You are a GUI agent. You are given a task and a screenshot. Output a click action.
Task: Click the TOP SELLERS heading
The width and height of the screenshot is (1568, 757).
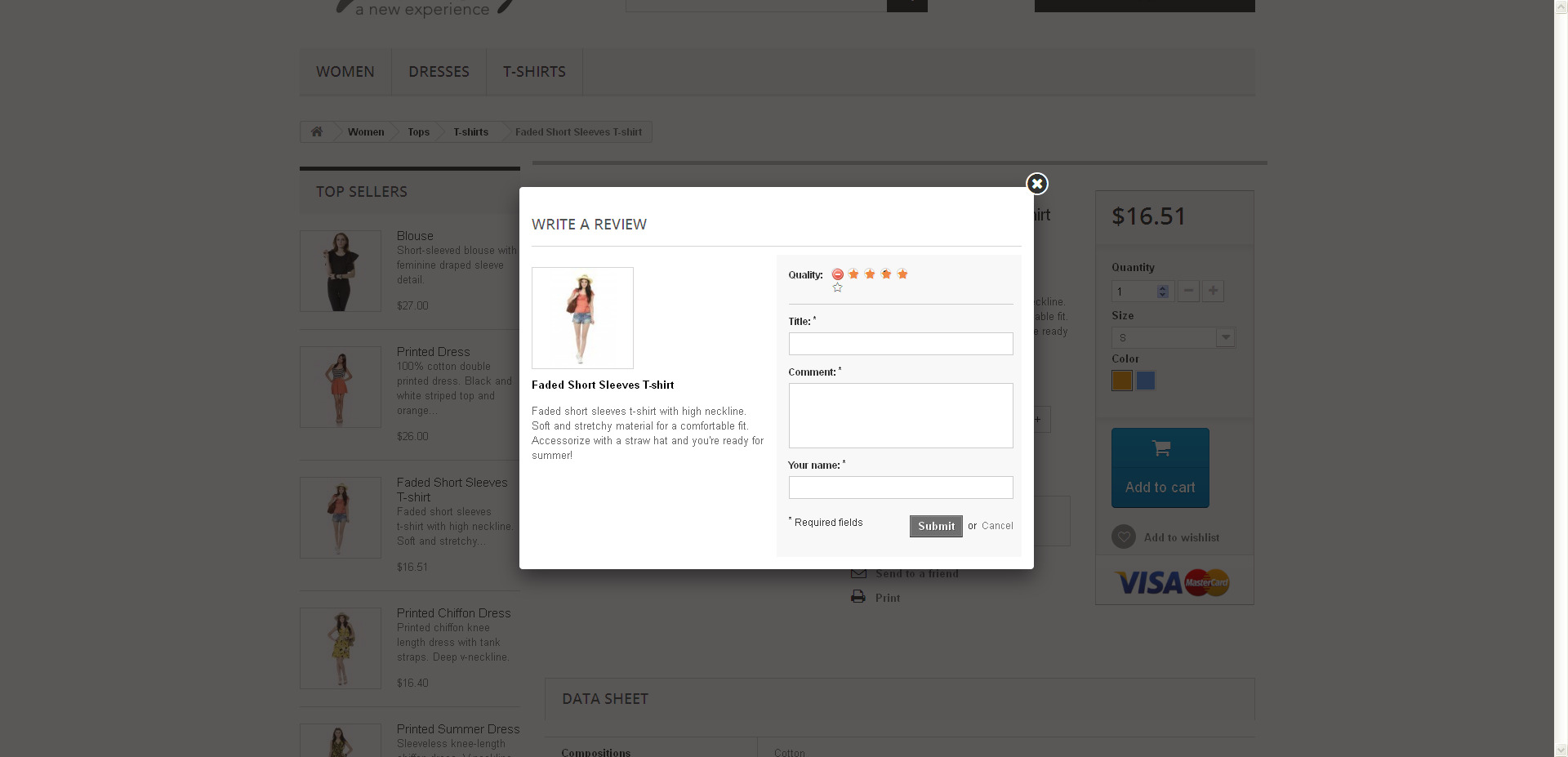click(x=362, y=192)
